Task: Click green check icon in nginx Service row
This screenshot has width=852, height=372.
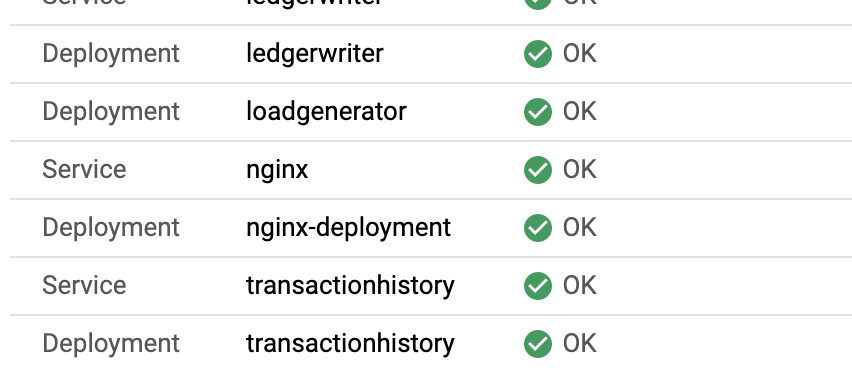Action: click(x=537, y=169)
